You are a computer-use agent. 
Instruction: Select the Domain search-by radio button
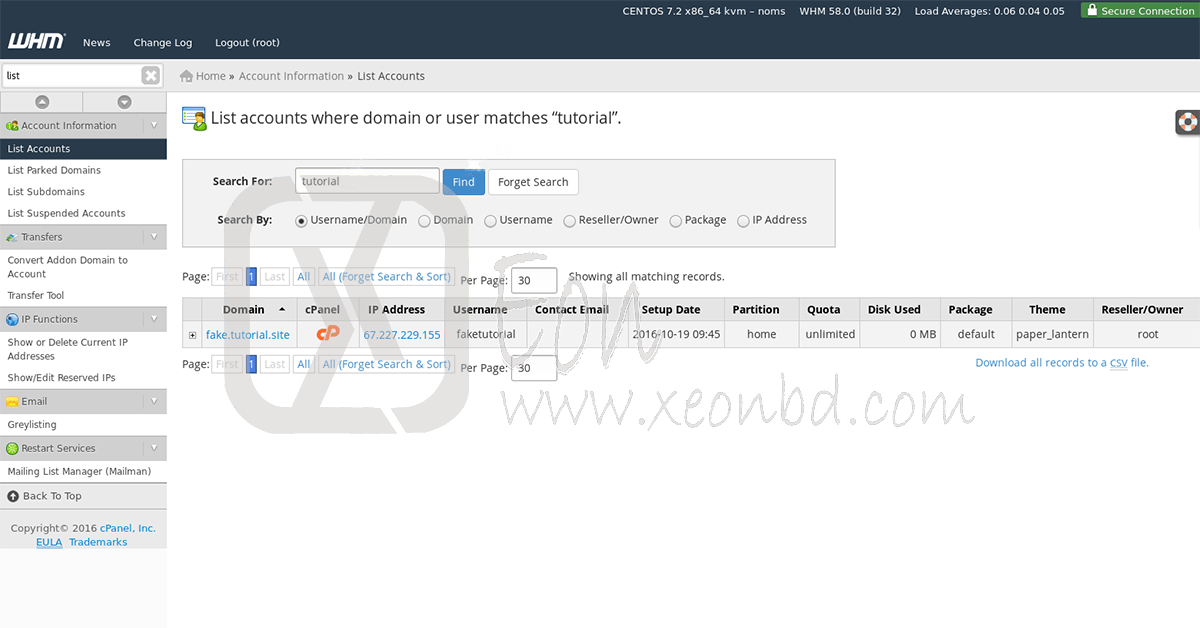tap(425, 221)
